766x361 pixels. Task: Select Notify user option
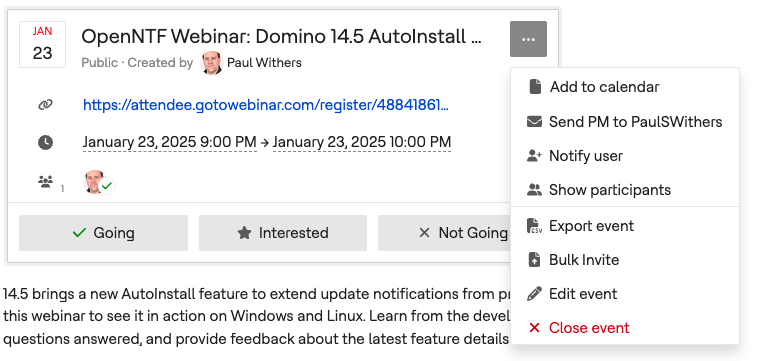625,156
